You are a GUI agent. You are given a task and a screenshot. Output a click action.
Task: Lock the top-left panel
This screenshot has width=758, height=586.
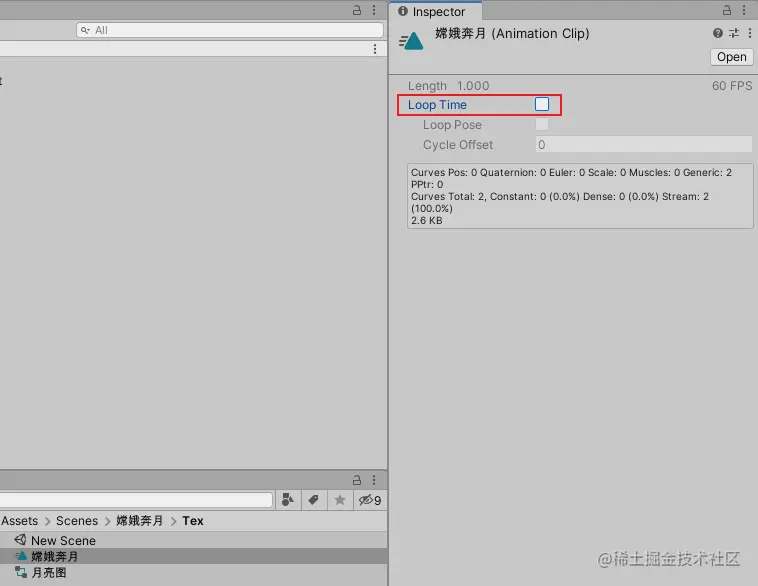357,10
